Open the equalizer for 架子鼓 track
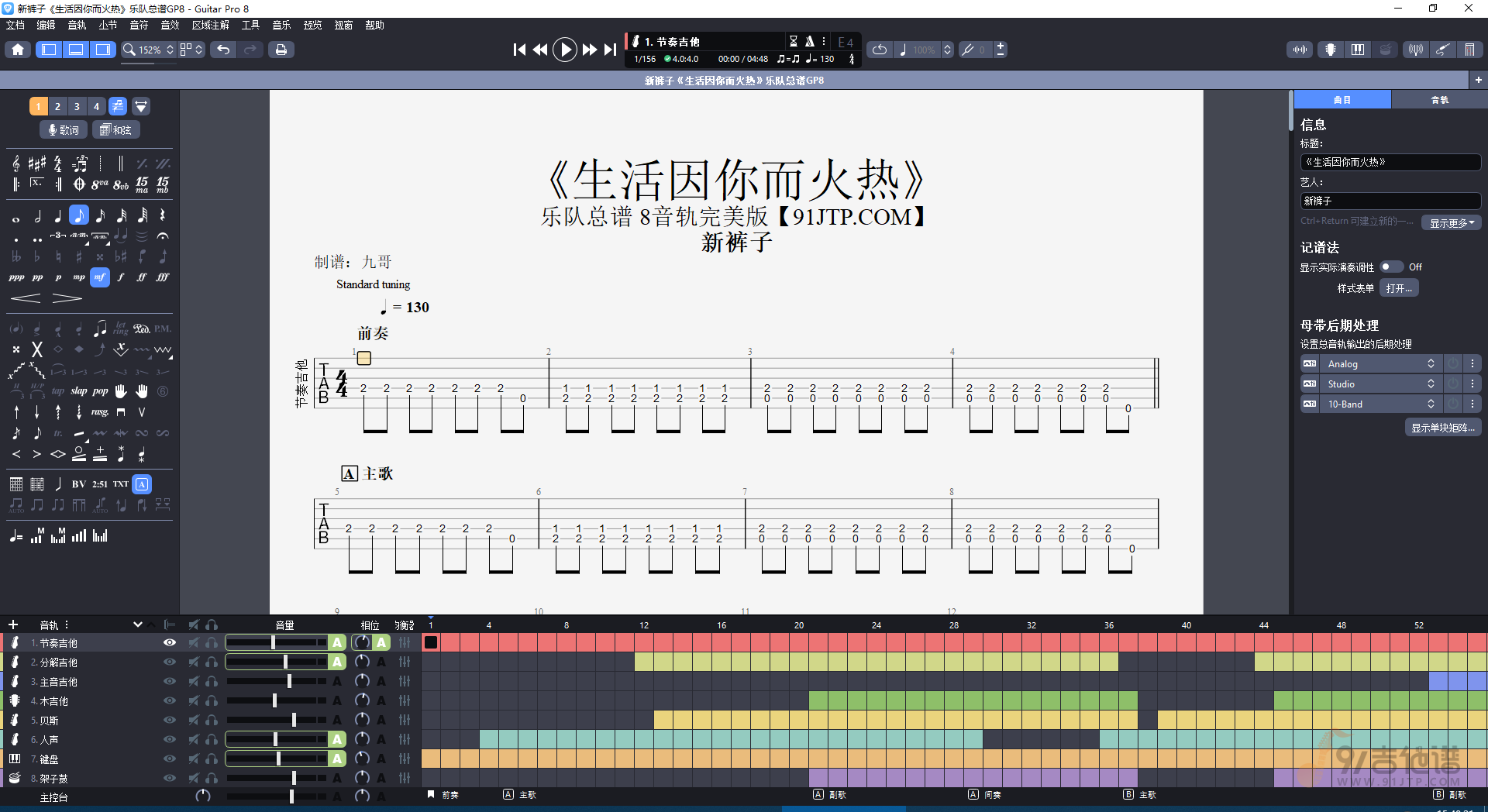 point(405,778)
